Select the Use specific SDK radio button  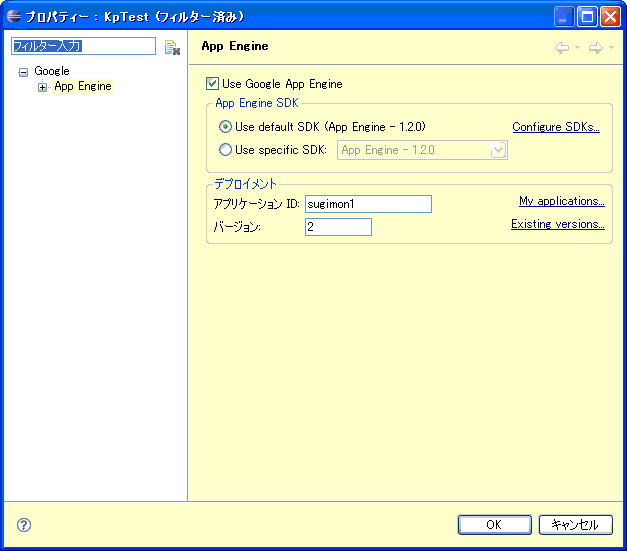pyautogui.click(x=225, y=150)
